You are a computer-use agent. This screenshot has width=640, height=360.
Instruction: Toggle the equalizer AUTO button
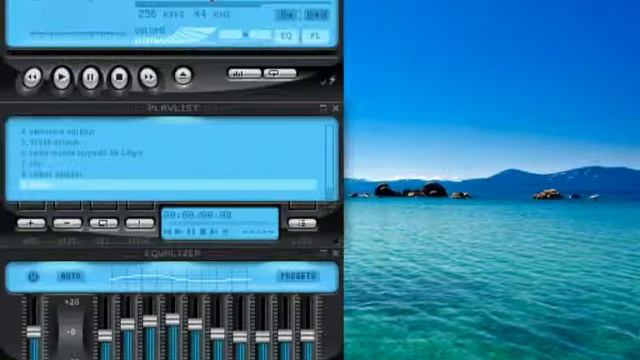click(71, 276)
